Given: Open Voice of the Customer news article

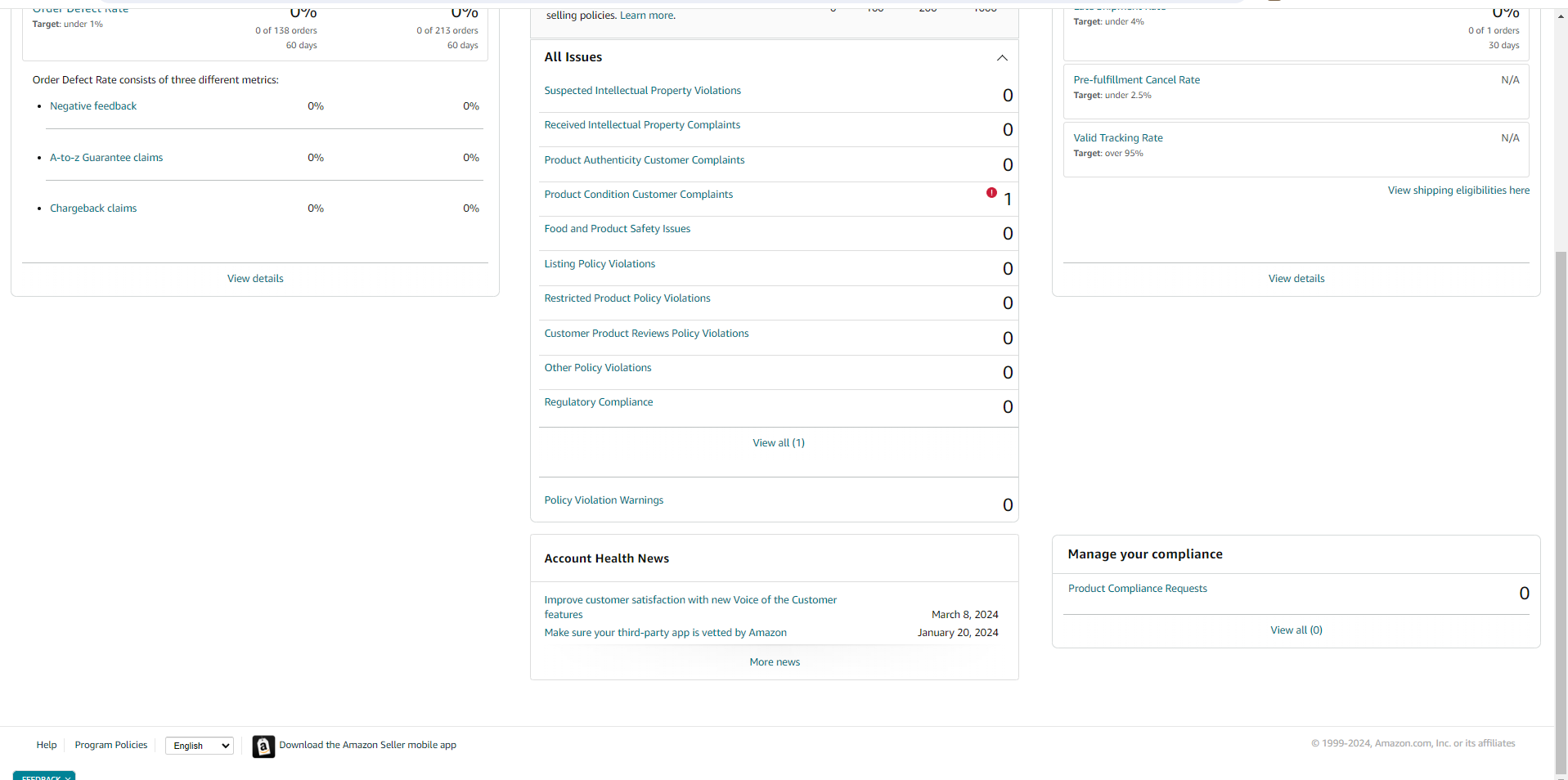Looking at the screenshot, I should coord(690,607).
